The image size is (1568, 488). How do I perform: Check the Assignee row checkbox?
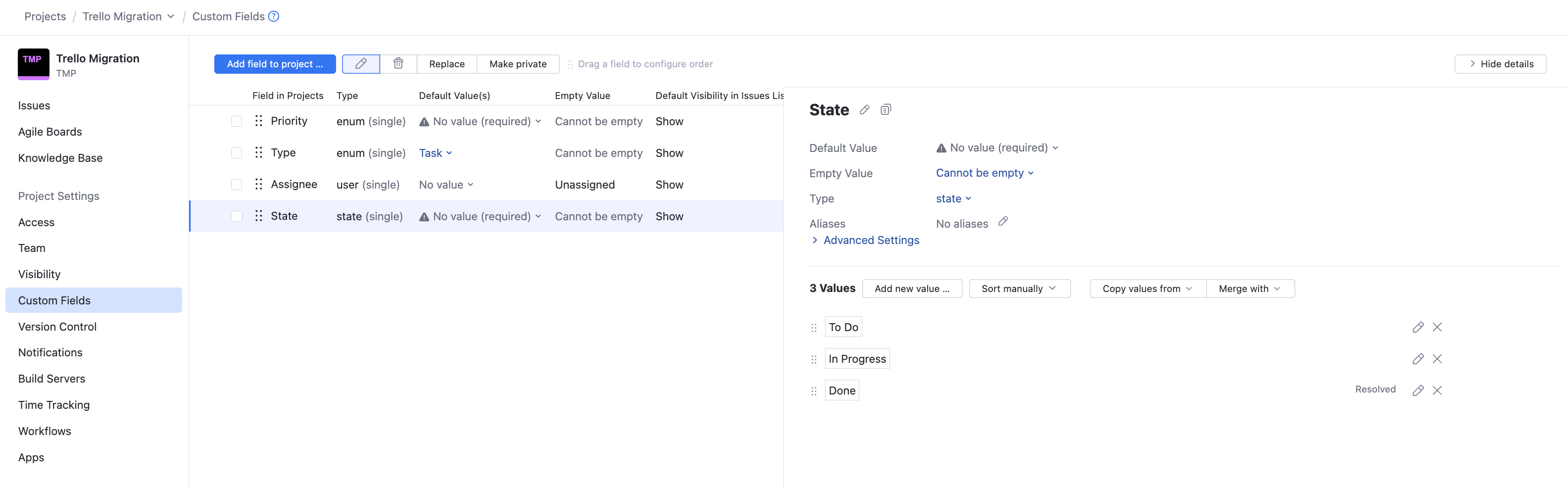pos(236,184)
